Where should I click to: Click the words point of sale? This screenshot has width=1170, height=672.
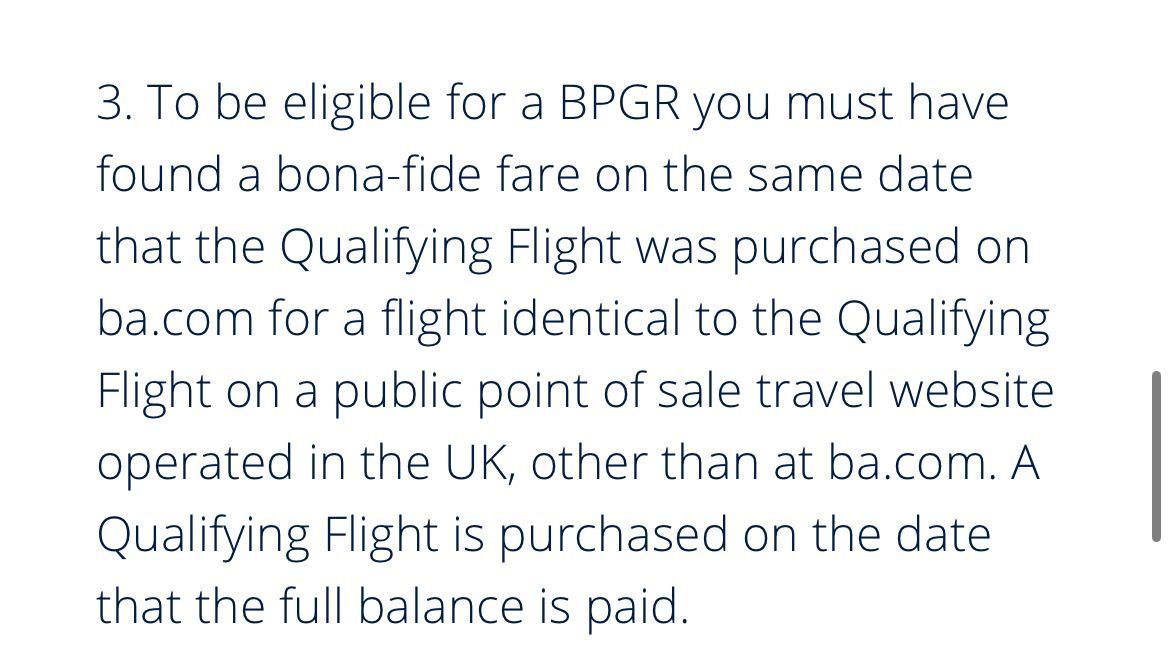(605, 392)
